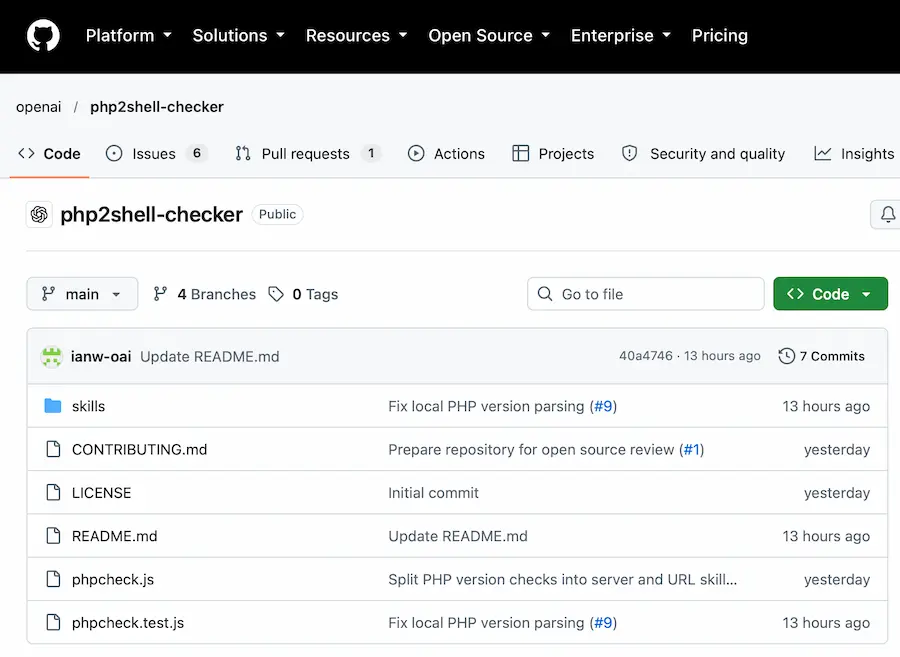Open Split PHP version checks commit message
The width and height of the screenshot is (900, 657).
(562, 580)
